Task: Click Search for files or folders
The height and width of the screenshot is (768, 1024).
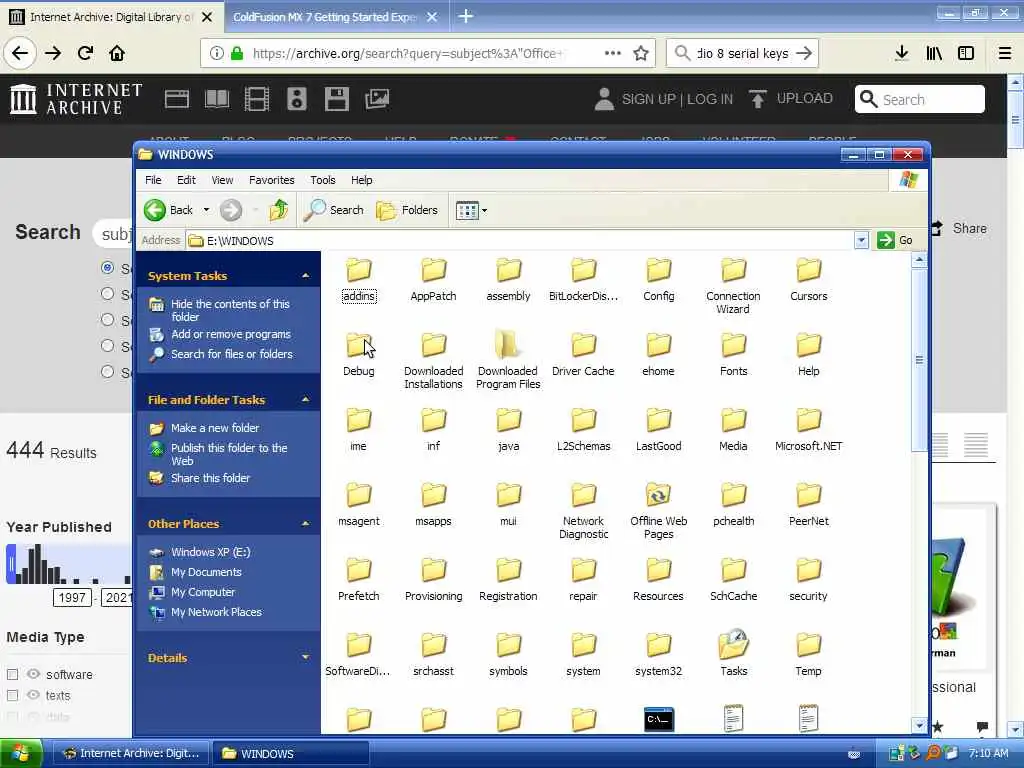Action: [x=232, y=354]
